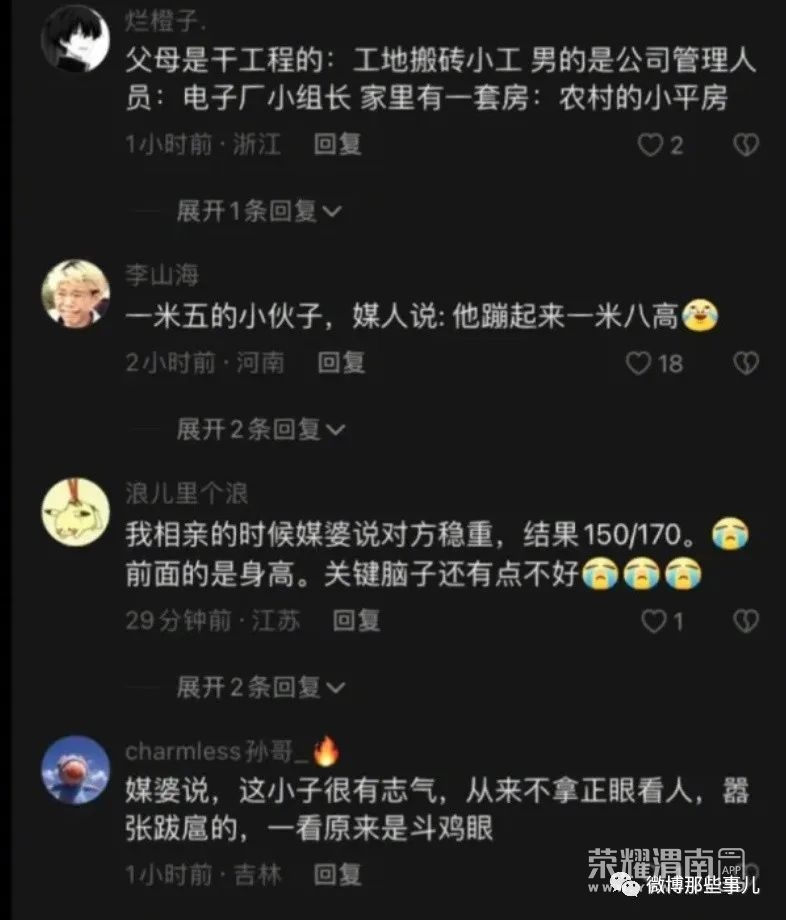The width and height of the screenshot is (786, 920).
Task: Open charmless孙哥's profile avatar
Action: click(x=76, y=770)
